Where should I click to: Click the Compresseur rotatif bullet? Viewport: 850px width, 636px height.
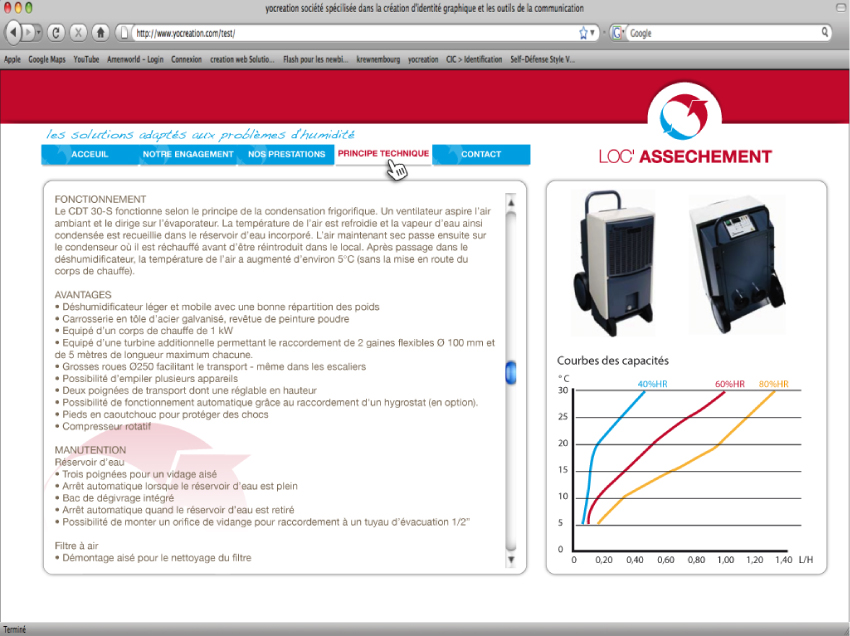pos(103,426)
